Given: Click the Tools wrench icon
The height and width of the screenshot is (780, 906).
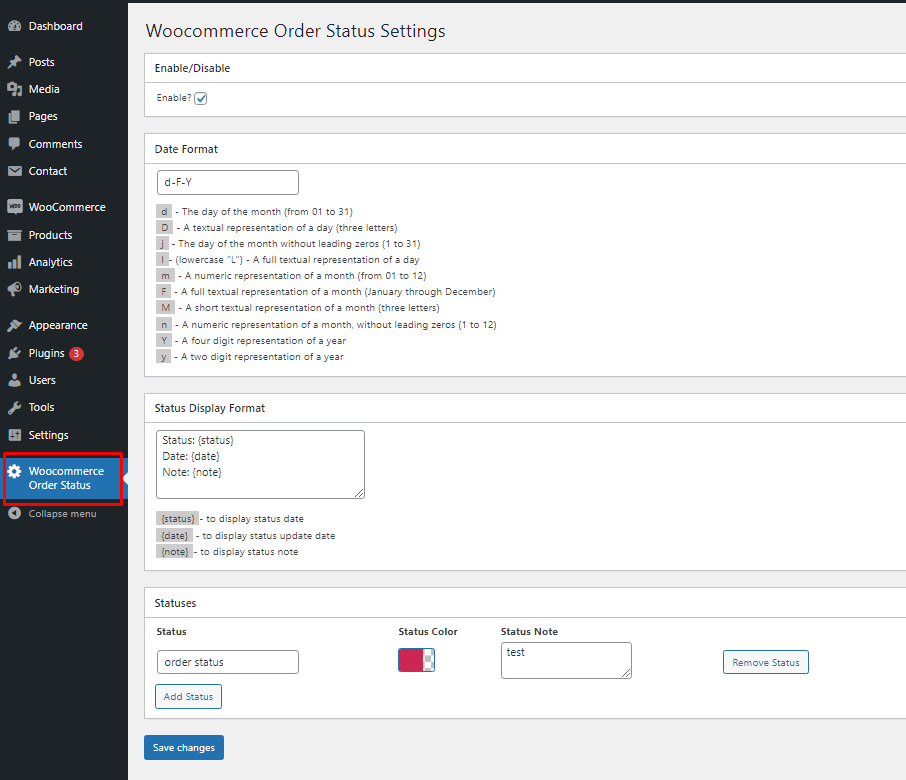Looking at the screenshot, I should pyautogui.click(x=14, y=407).
